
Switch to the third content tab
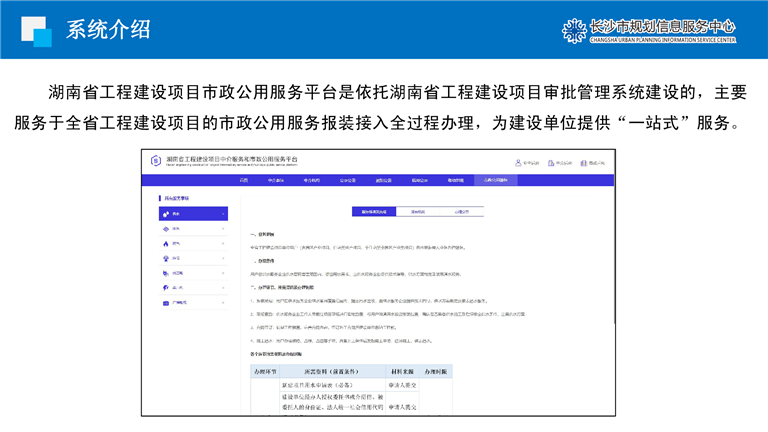(462, 212)
